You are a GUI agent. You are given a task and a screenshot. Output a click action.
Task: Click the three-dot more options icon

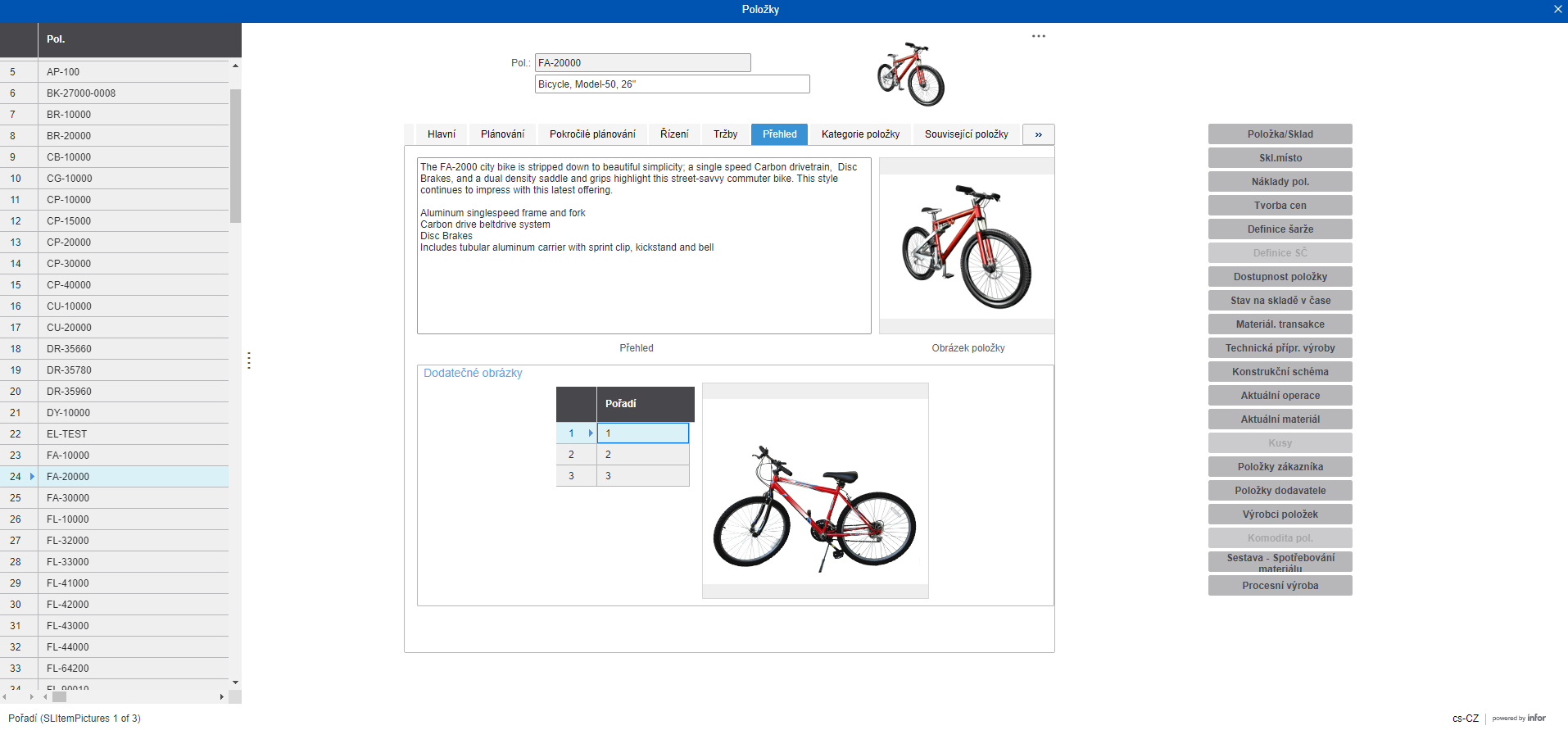(x=1038, y=36)
